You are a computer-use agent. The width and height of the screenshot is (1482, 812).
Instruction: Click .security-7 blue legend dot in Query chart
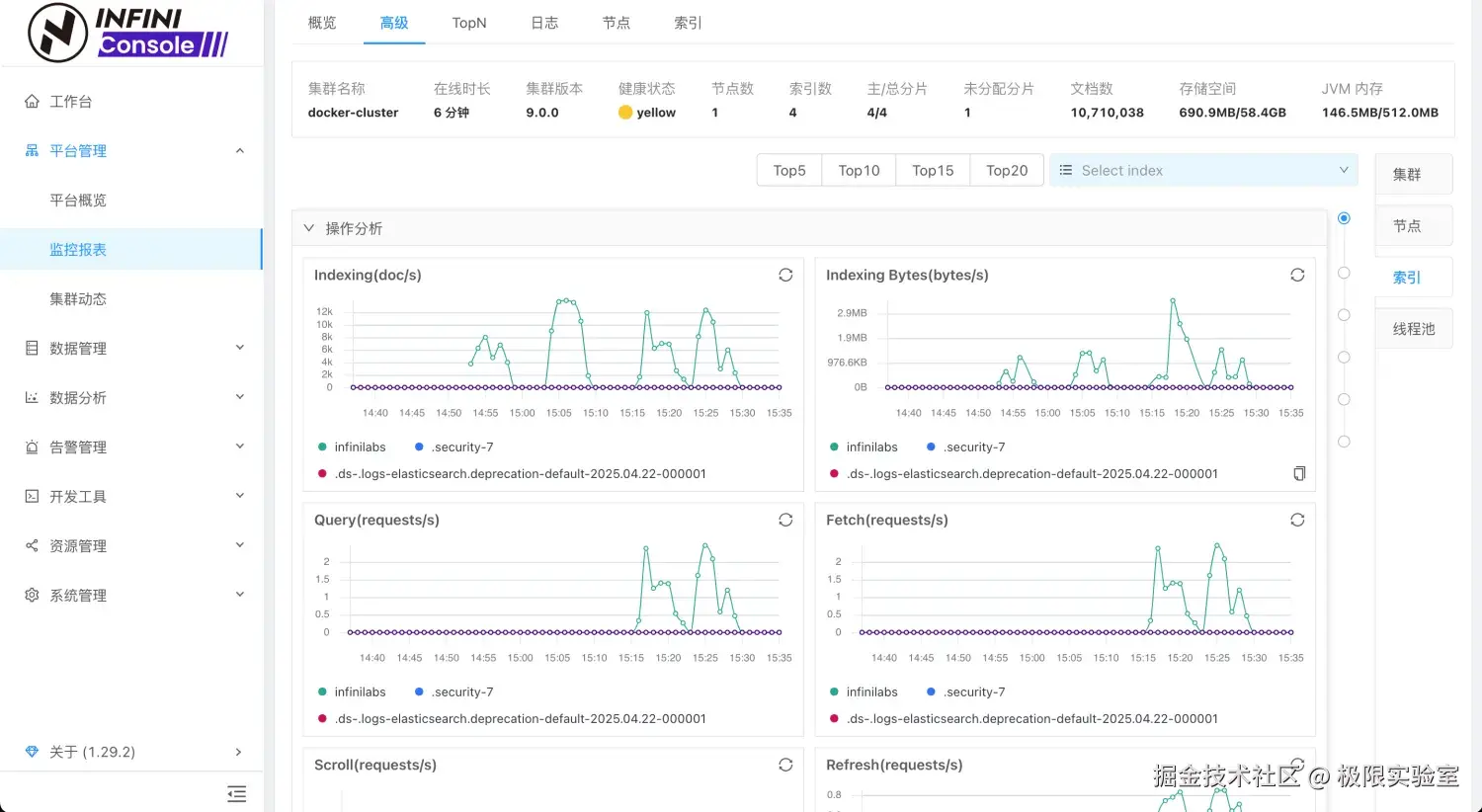(x=419, y=692)
